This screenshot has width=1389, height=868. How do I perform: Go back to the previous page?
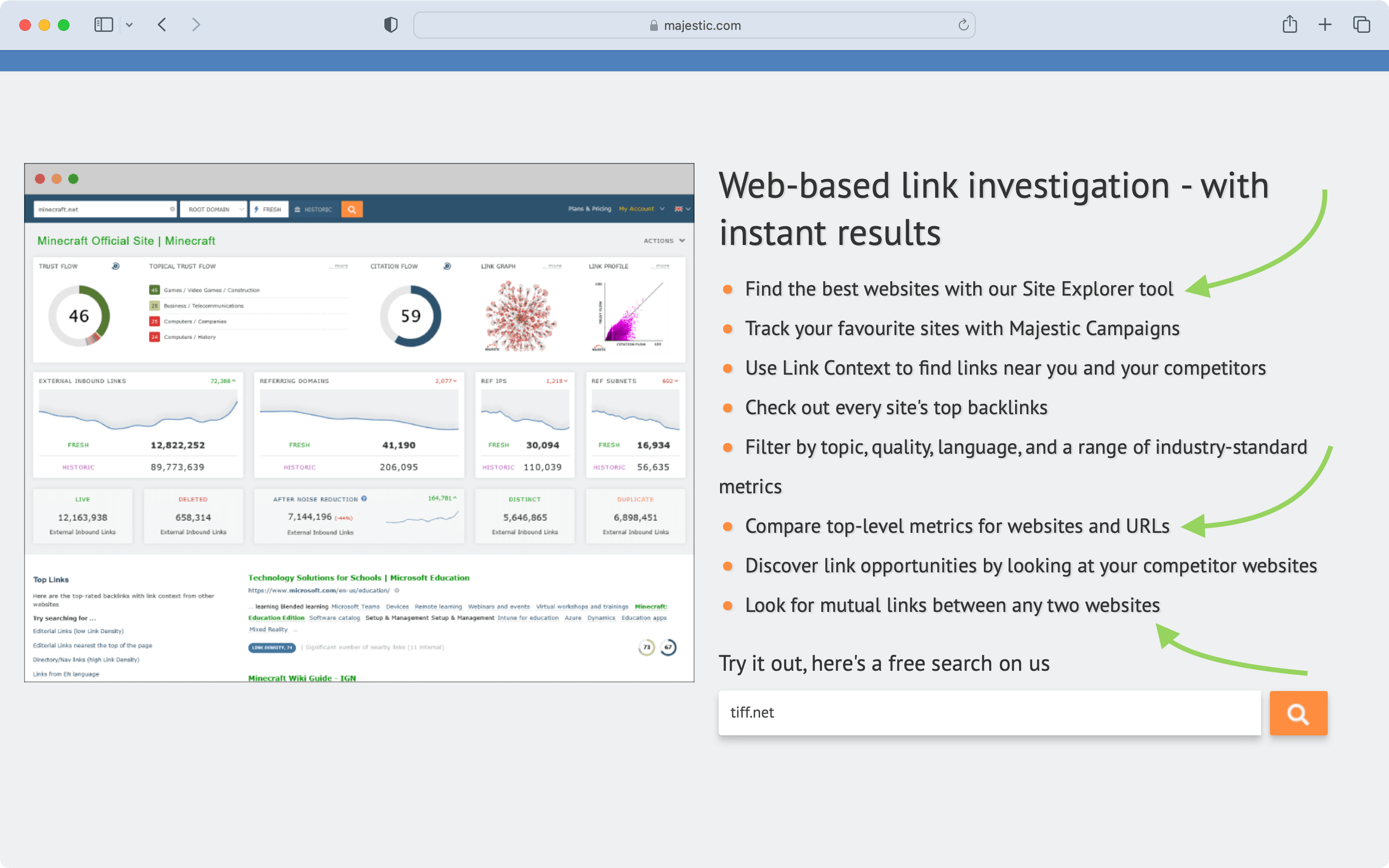coord(162,25)
